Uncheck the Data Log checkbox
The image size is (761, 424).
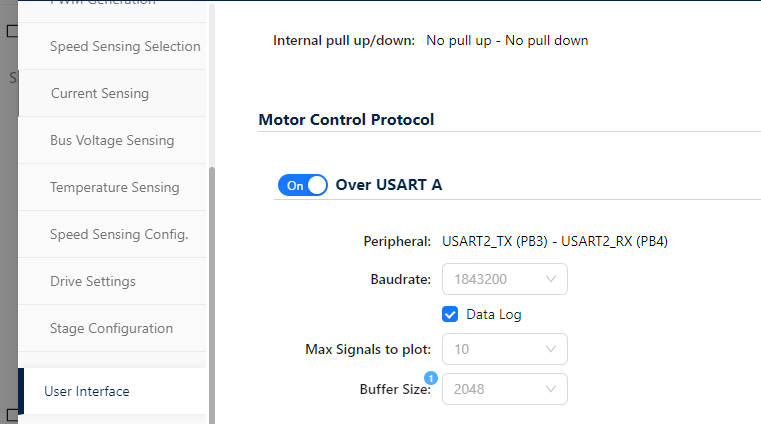point(450,314)
